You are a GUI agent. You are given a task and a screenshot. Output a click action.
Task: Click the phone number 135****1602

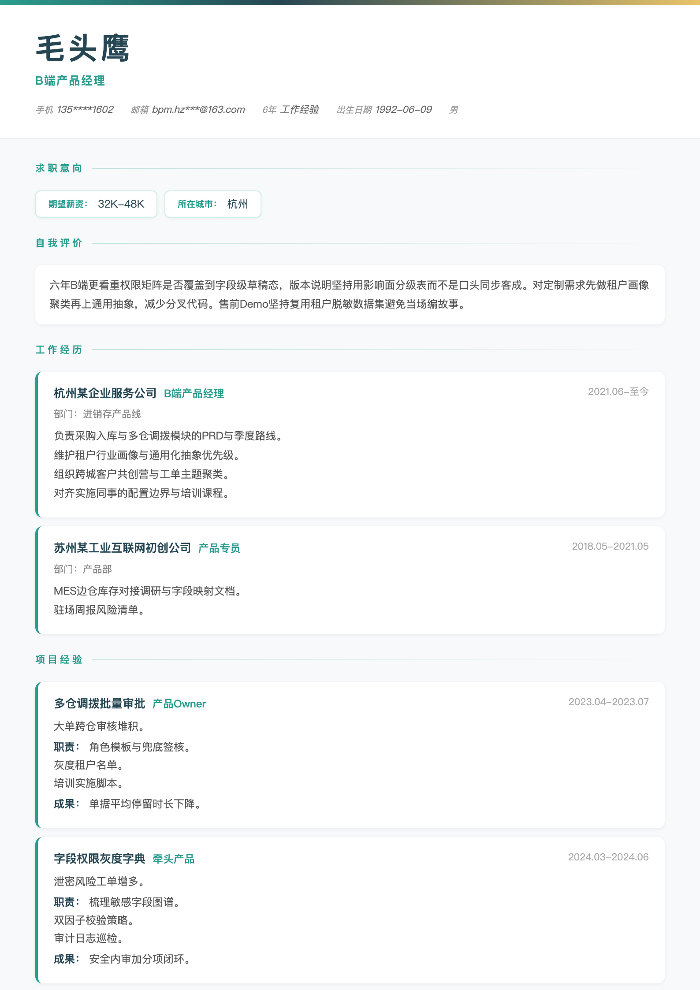(85, 110)
